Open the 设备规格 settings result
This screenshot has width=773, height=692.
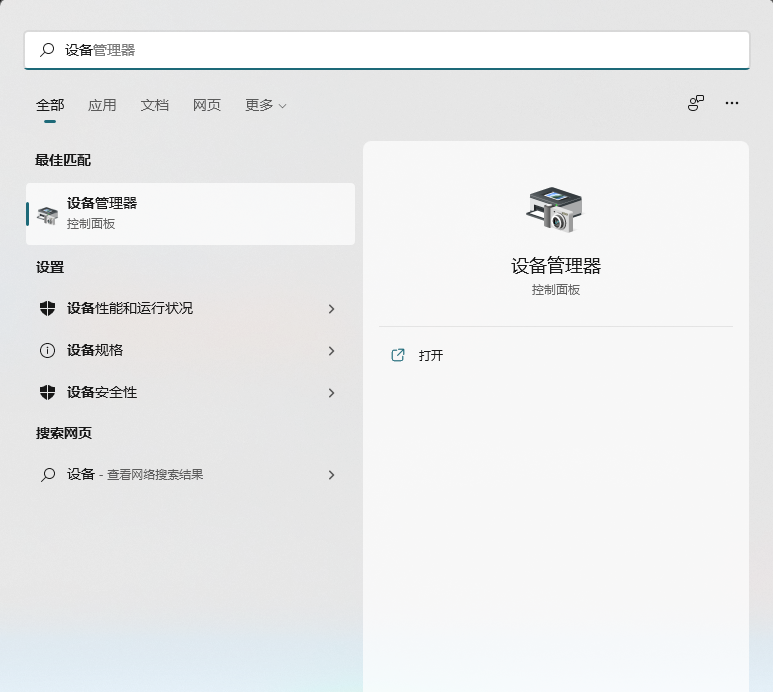pyautogui.click(x=95, y=351)
